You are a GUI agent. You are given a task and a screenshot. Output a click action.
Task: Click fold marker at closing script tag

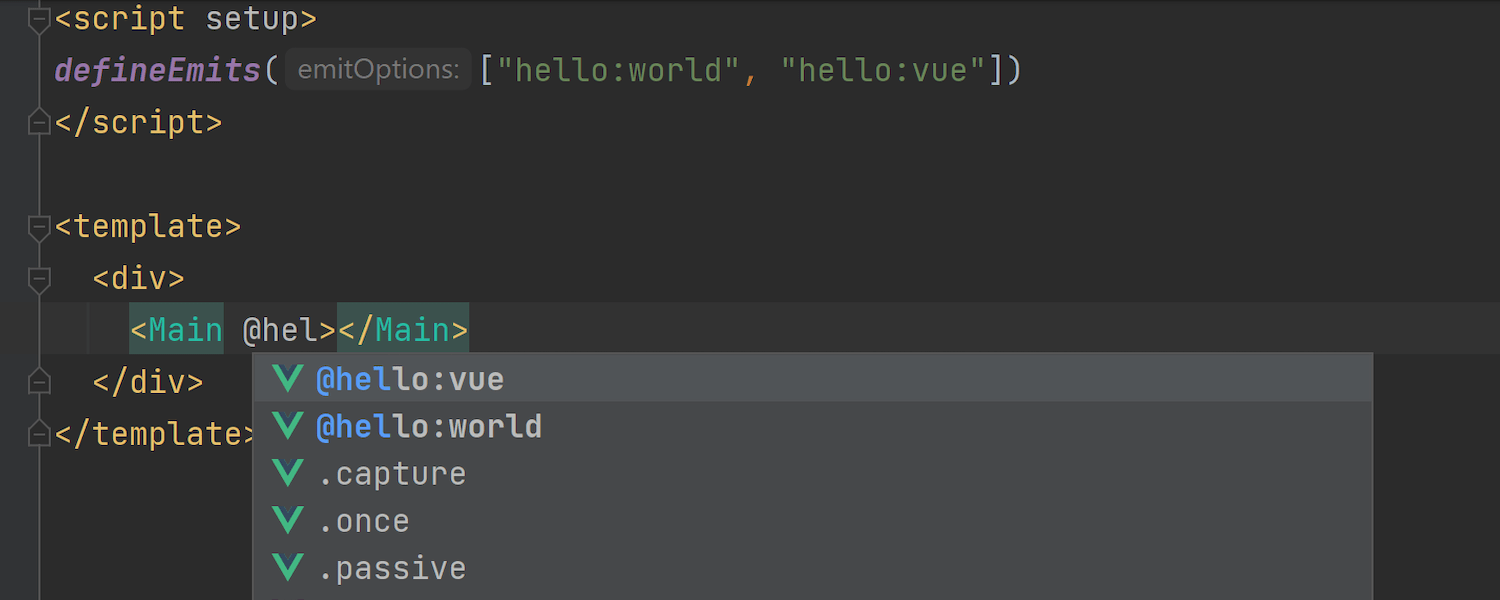coord(39,123)
